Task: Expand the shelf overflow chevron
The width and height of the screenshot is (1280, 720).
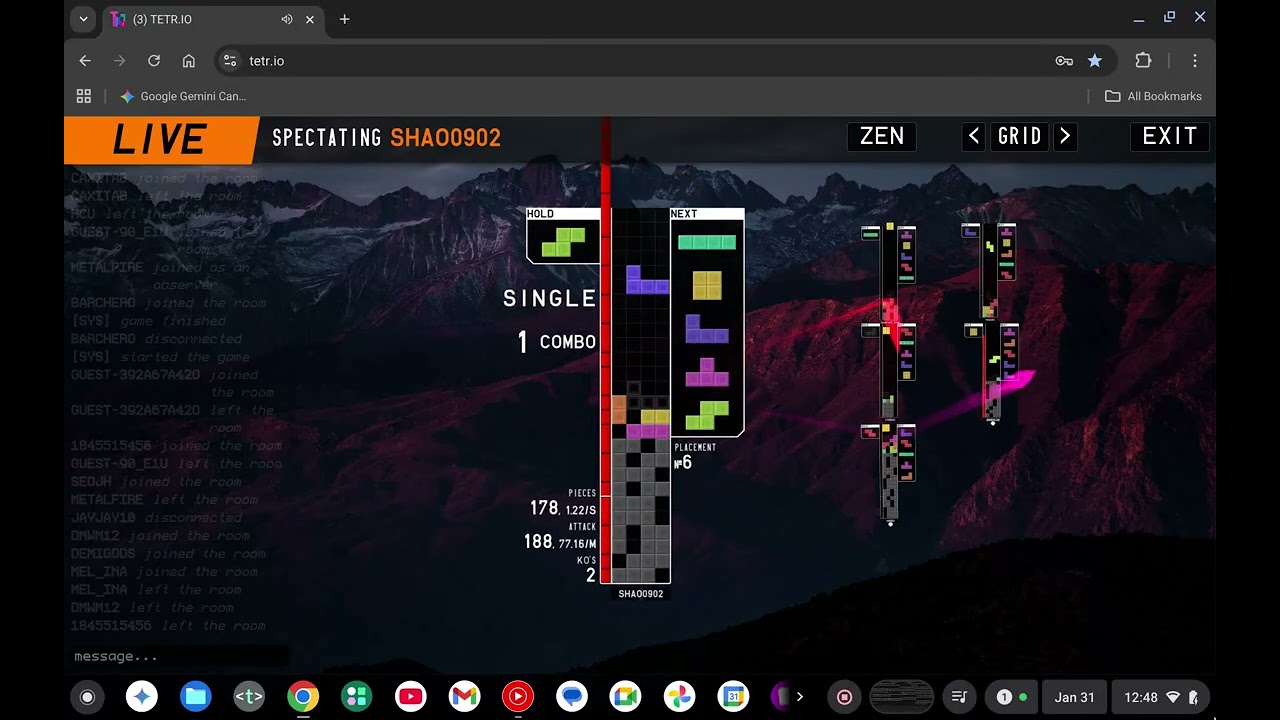Action: click(x=799, y=697)
